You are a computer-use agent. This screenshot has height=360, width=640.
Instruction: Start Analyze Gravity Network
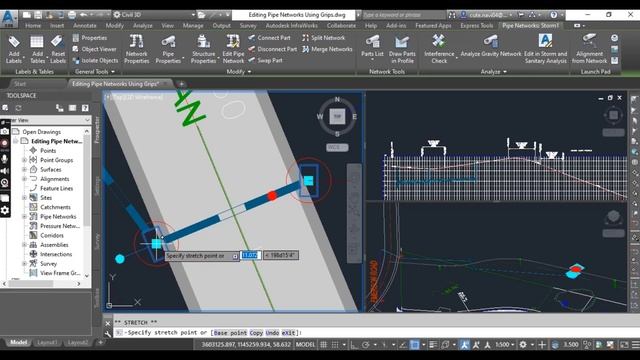(x=491, y=46)
